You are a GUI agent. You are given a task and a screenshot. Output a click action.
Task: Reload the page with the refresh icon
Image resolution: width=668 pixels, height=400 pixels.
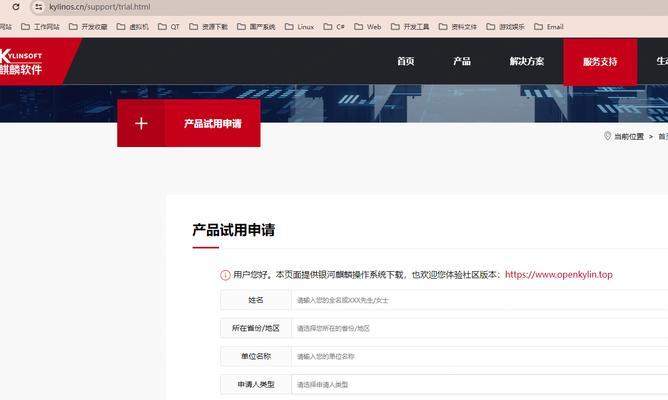[x=16, y=7]
